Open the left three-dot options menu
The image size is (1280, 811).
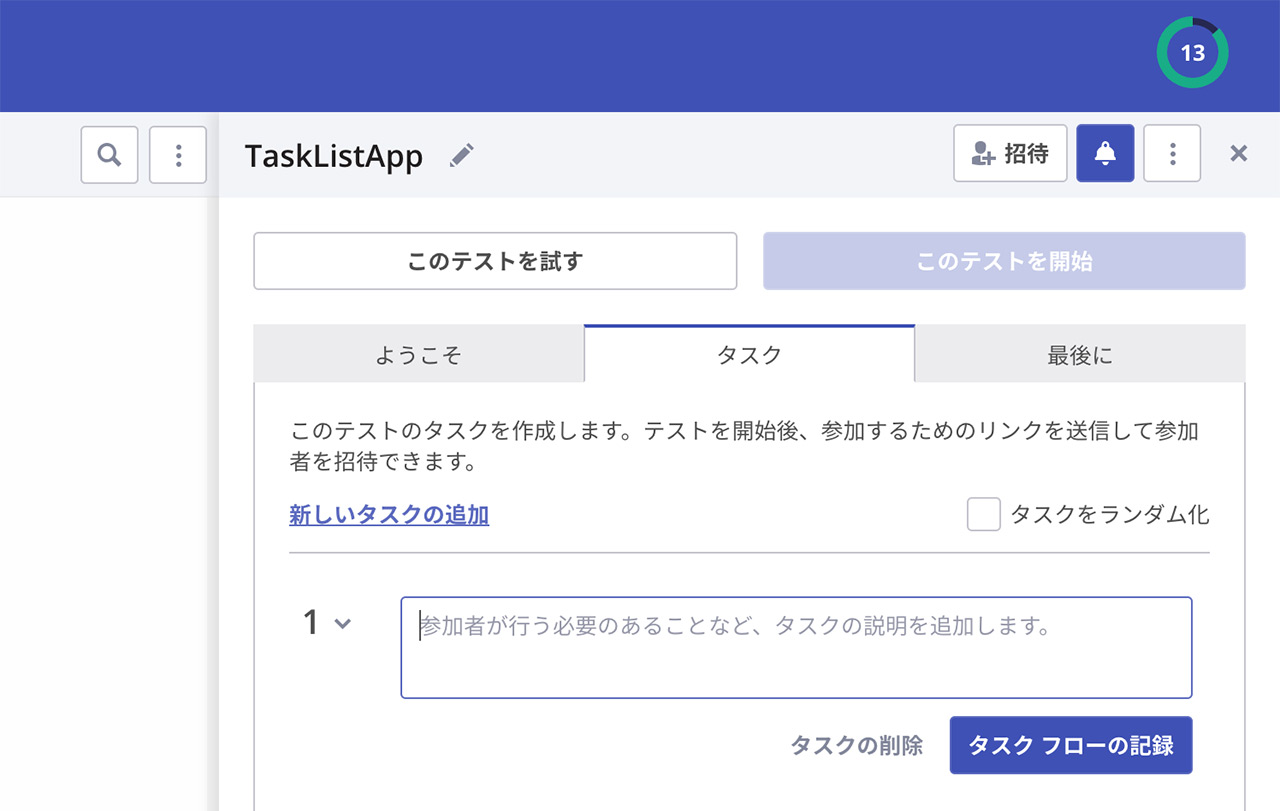[x=178, y=155]
